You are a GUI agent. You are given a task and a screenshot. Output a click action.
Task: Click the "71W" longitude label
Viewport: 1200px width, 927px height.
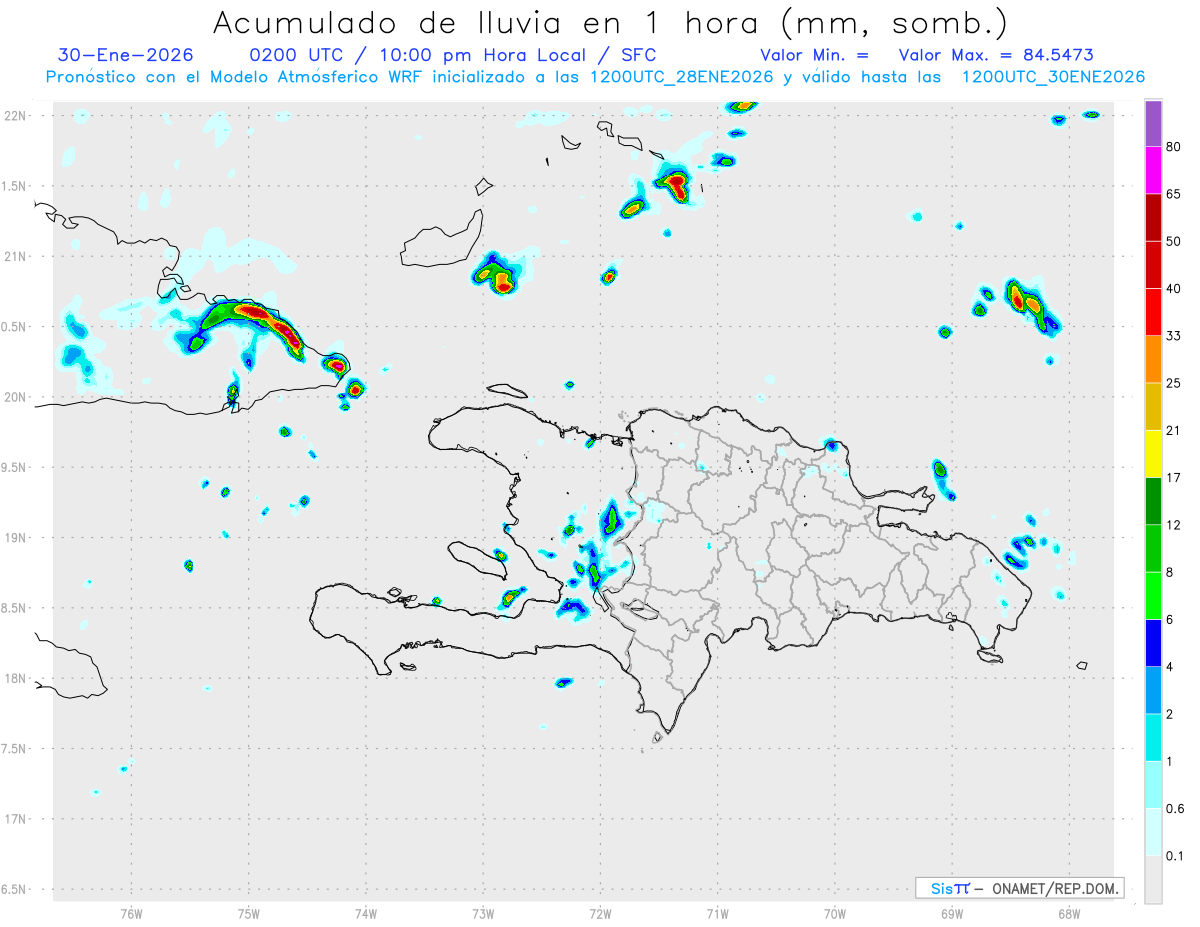[x=717, y=912]
